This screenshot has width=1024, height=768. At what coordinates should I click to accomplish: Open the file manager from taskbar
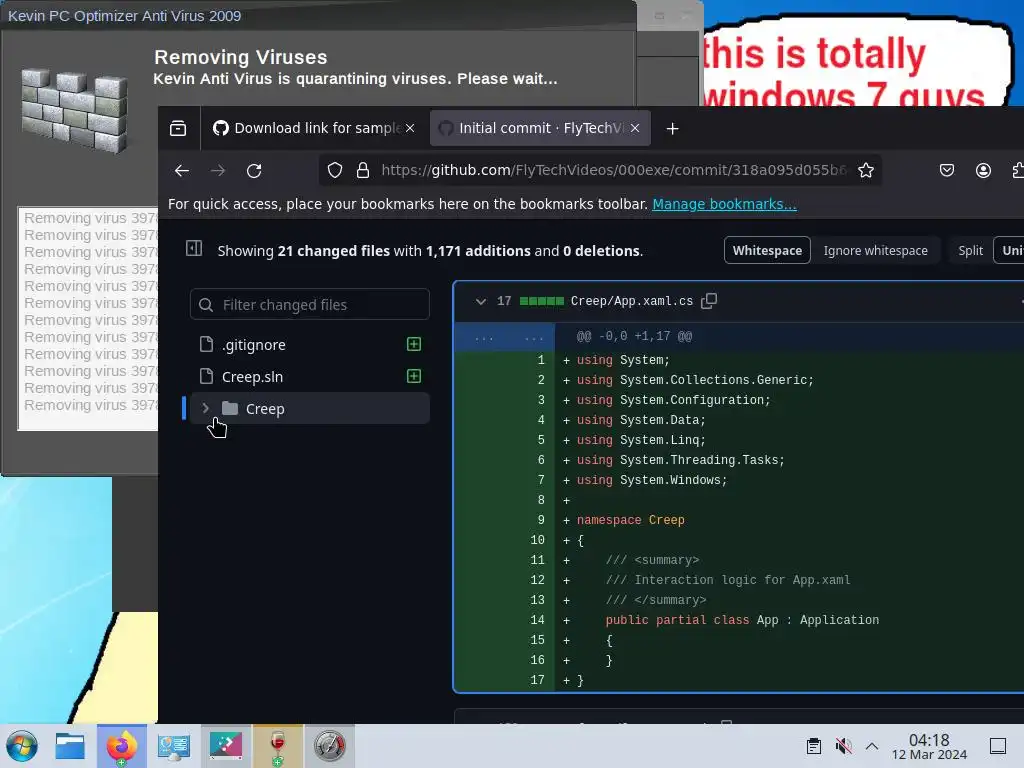(x=70, y=746)
